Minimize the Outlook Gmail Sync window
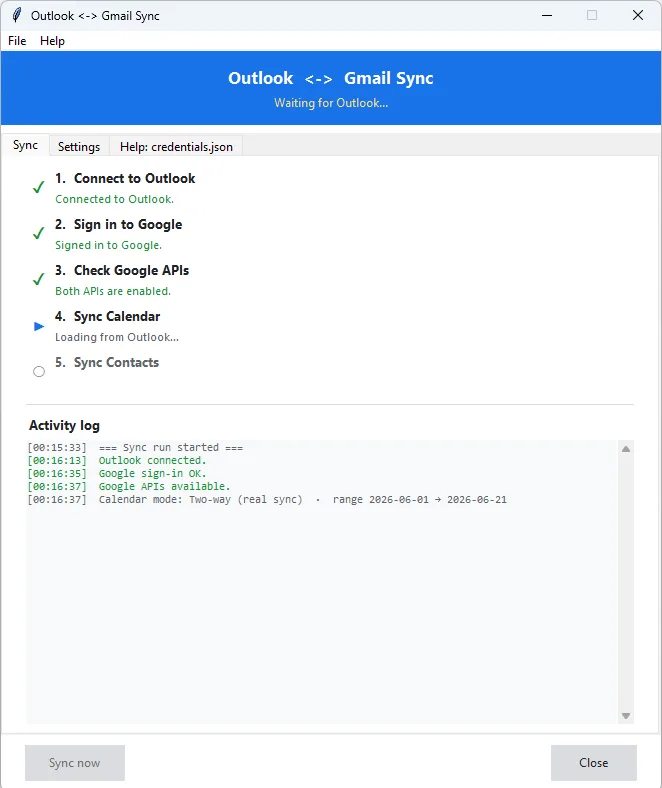 coord(547,15)
